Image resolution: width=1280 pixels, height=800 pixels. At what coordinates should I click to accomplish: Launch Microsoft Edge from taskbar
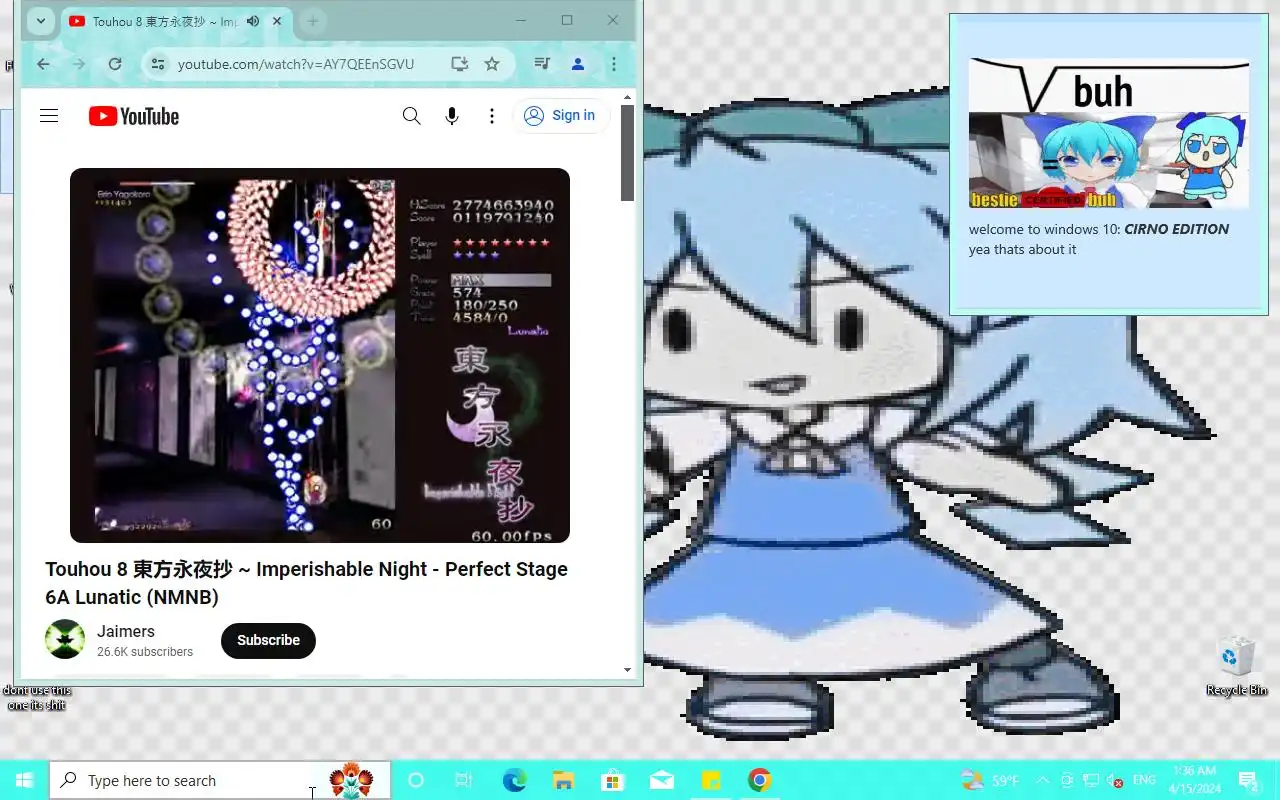(x=514, y=780)
